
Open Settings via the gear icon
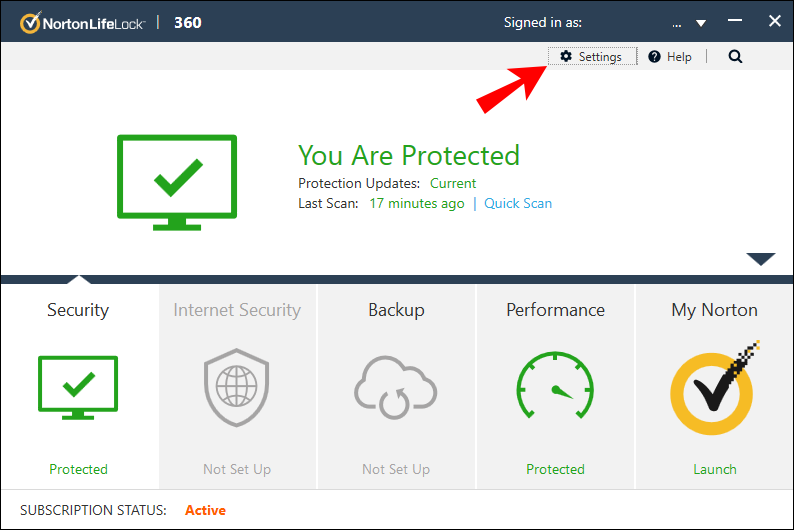566,57
